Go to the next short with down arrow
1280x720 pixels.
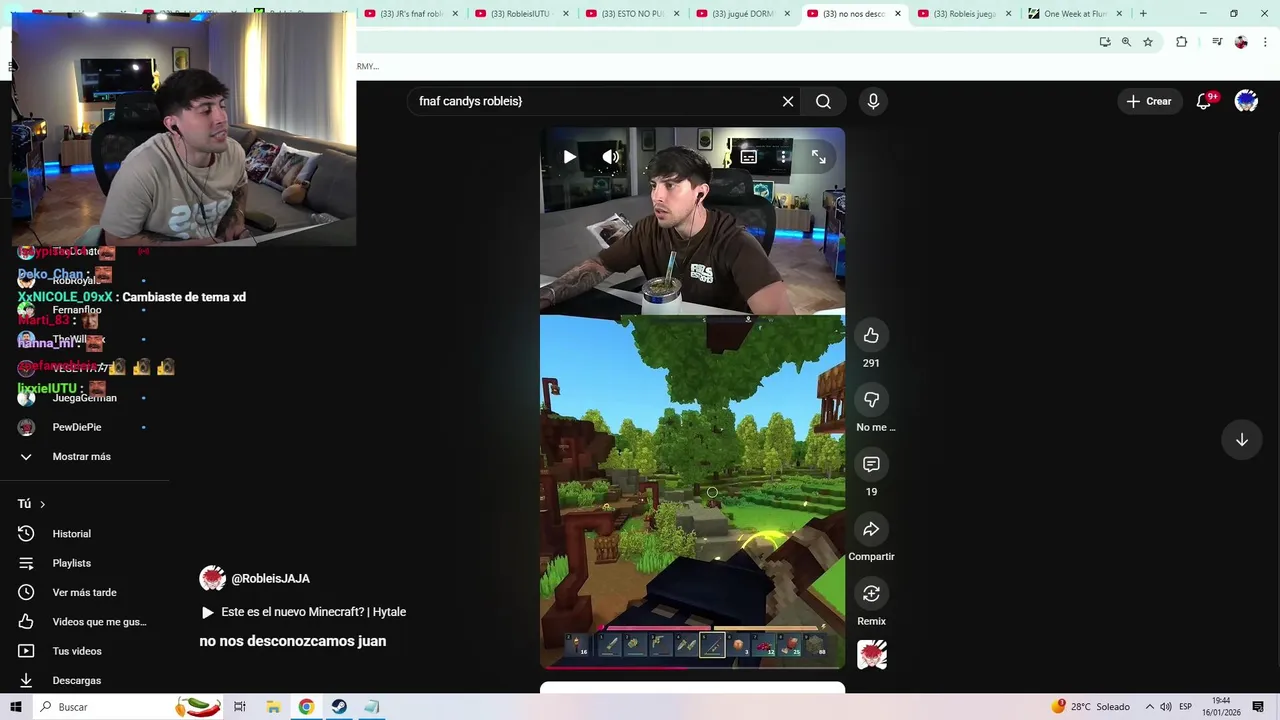(x=1241, y=440)
